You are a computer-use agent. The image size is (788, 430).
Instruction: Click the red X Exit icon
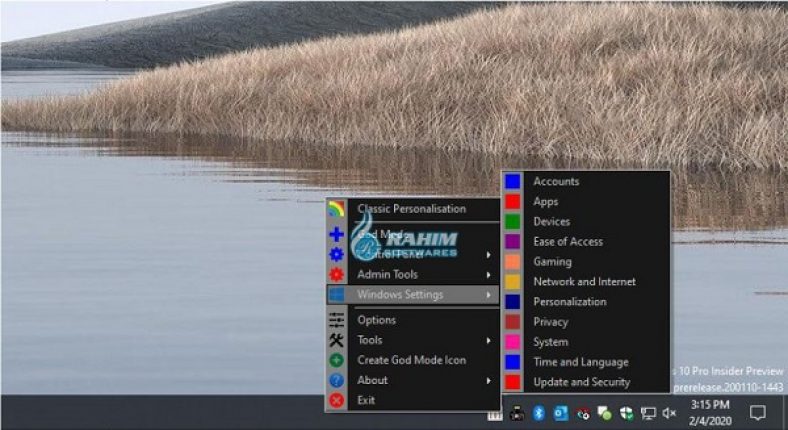pos(336,400)
